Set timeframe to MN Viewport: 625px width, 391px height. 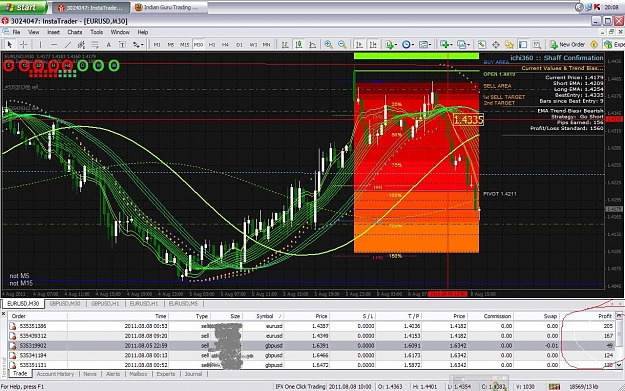266,45
